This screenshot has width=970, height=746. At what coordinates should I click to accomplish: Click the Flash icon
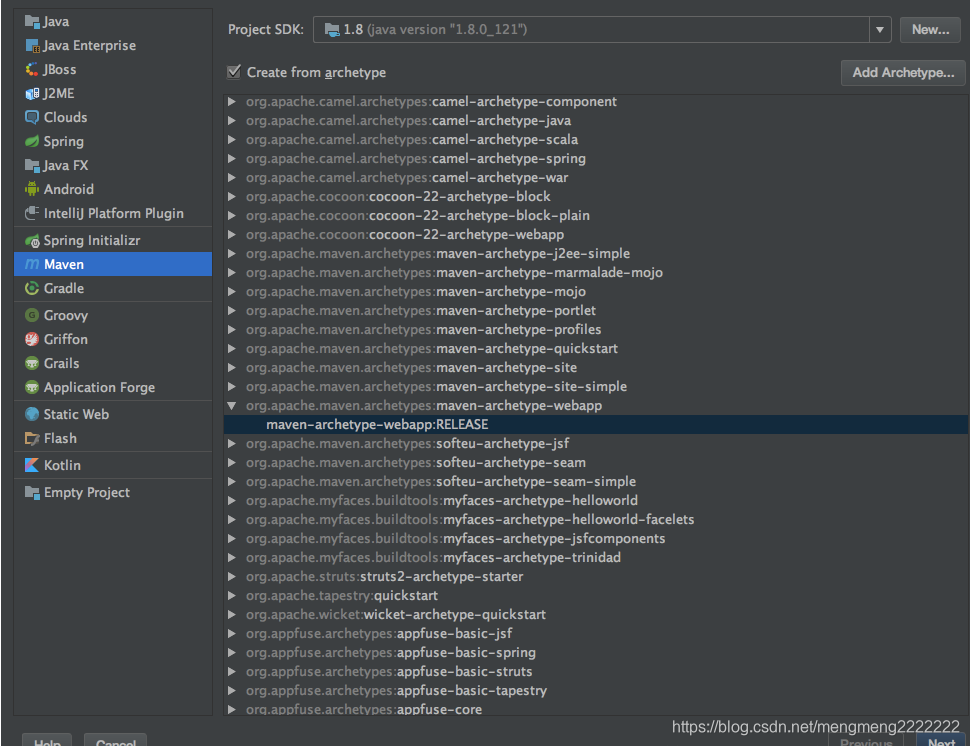point(32,439)
